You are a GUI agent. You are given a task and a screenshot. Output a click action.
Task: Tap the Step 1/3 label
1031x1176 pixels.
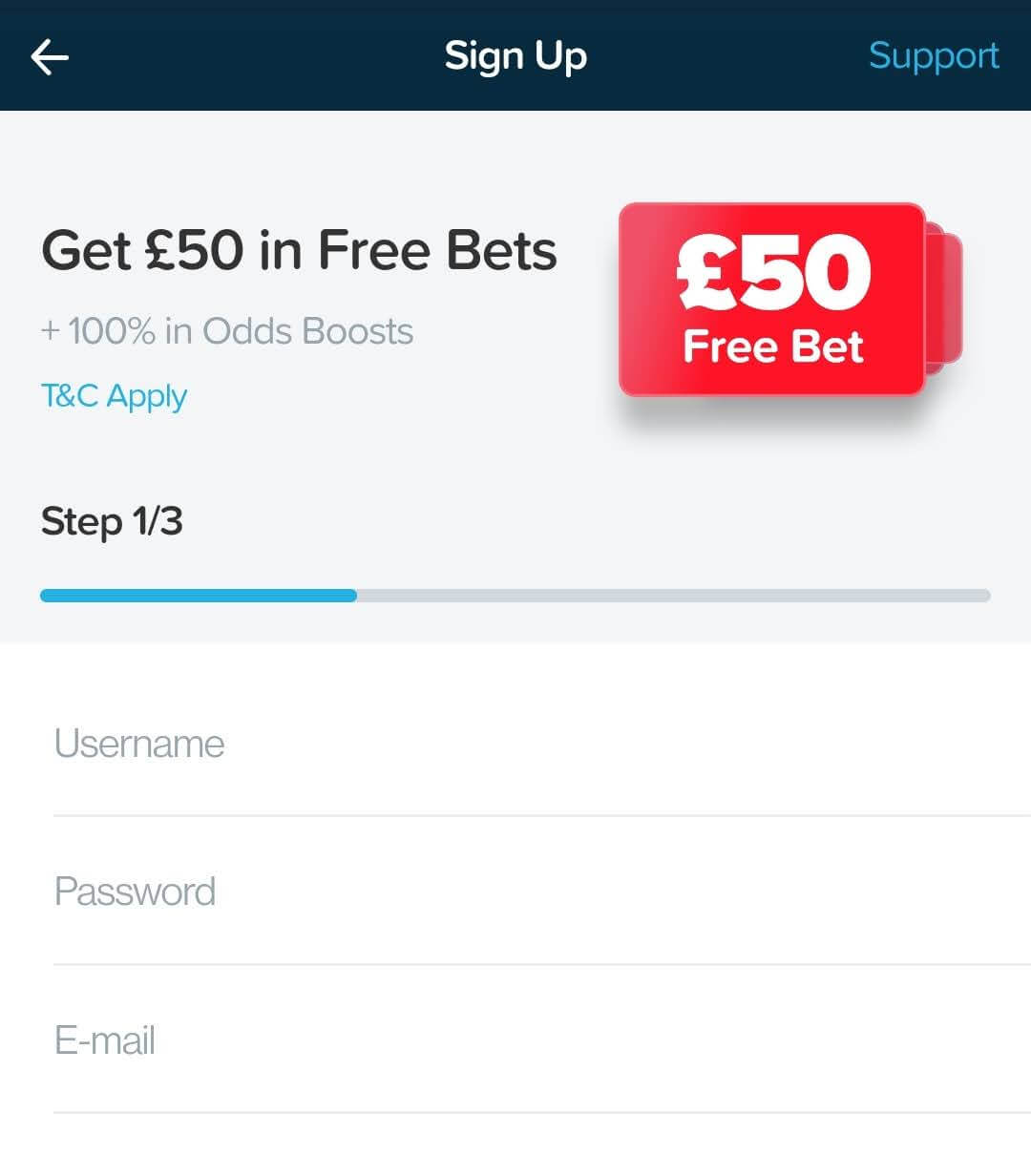(112, 521)
